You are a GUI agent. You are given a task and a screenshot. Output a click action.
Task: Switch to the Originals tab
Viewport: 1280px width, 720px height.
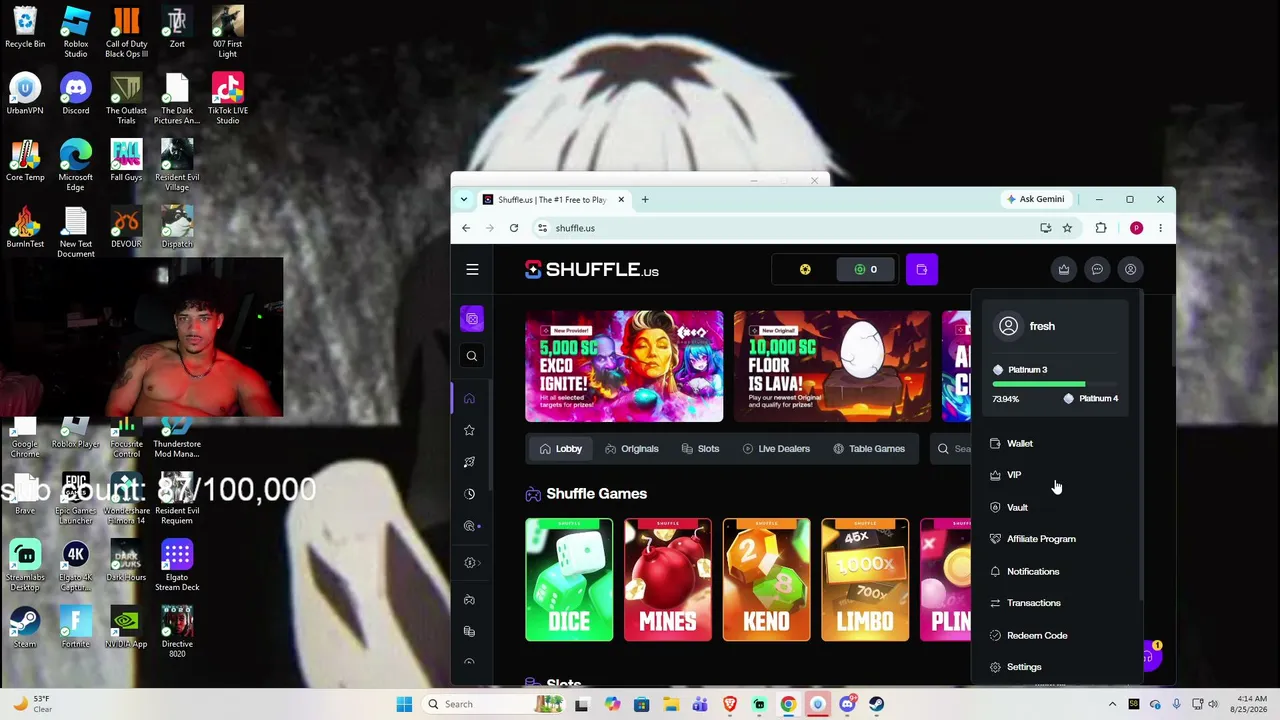coord(632,449)
